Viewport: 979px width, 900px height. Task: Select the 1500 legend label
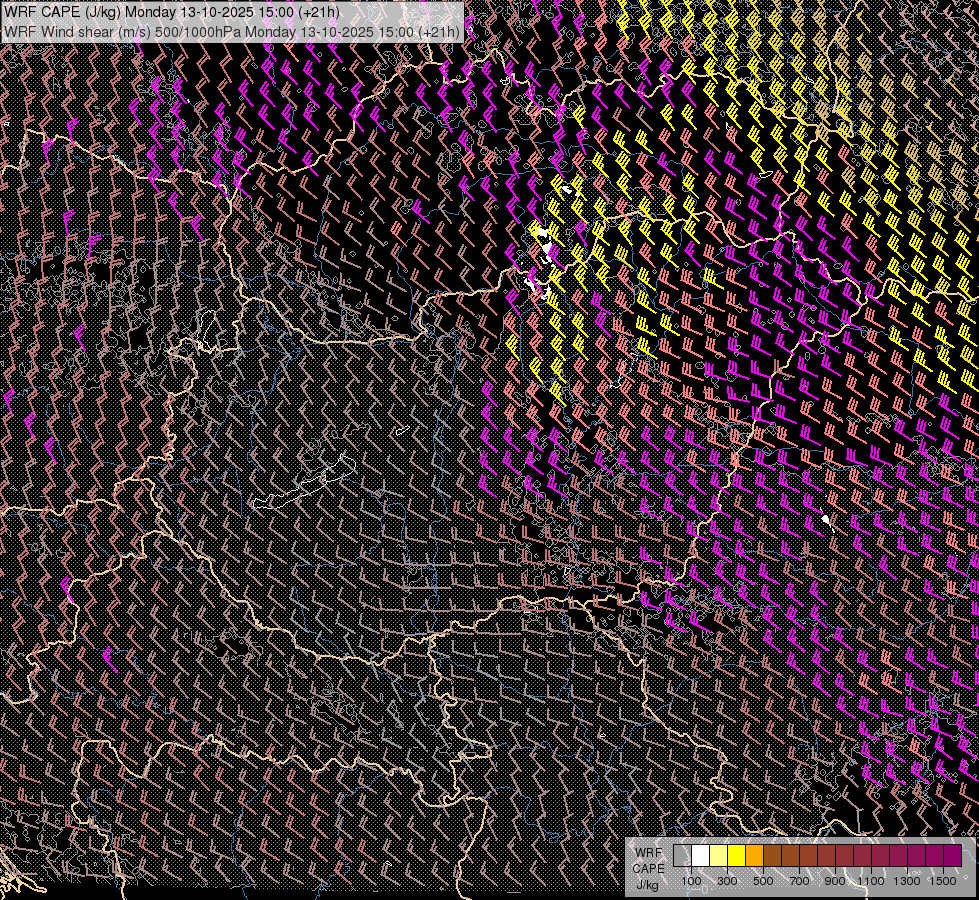943,881
